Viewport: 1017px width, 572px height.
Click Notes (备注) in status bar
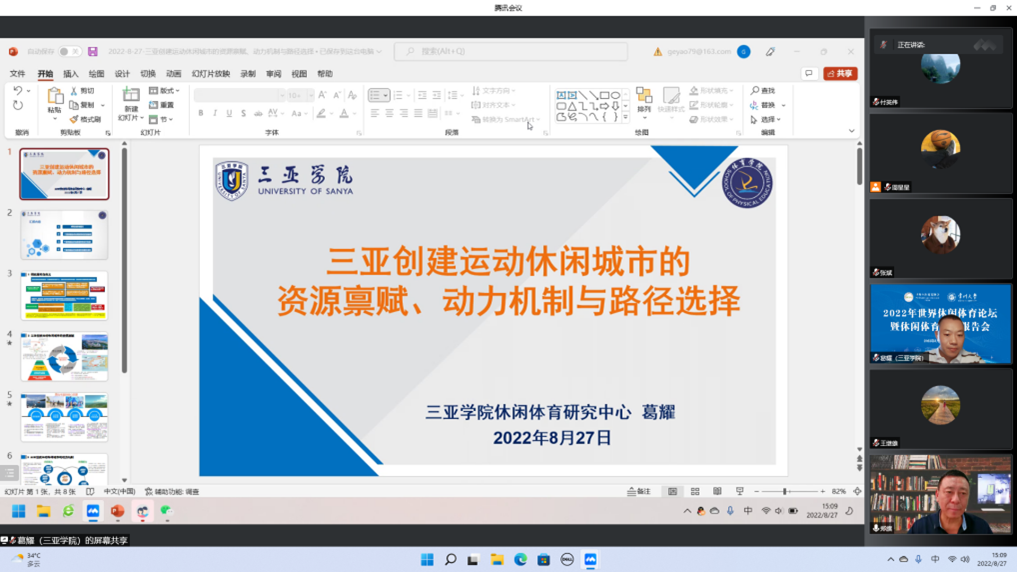click(x=639, y=492)
